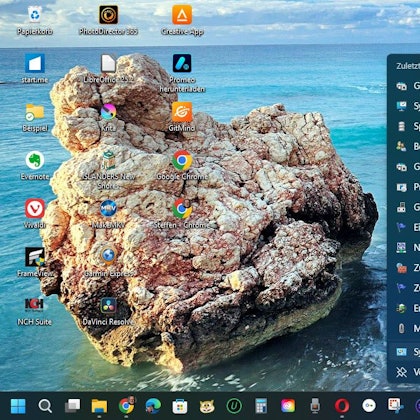The image size is (420, 420).
Task: Open the Windows Start menu
Action: 18,406
